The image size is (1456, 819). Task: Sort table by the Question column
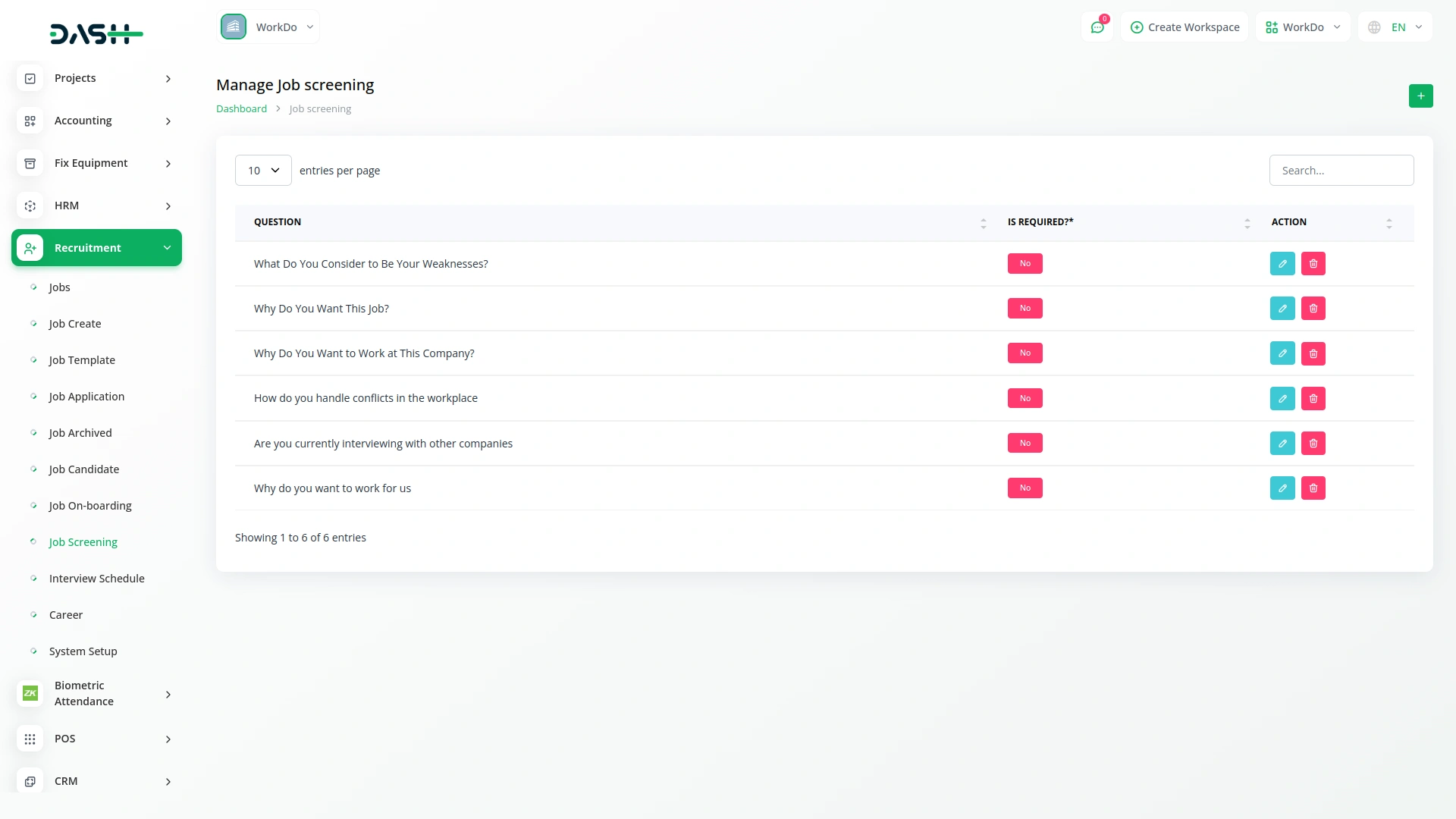[278, 222]
